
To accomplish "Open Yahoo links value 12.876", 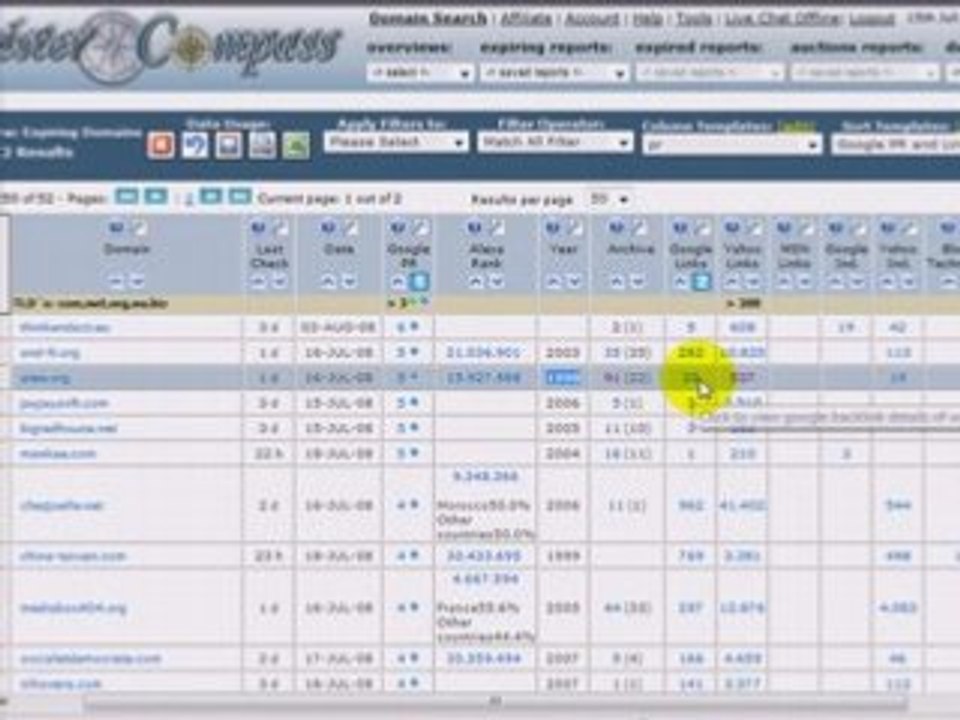I will pyautogui.click(x=742, y=607).
